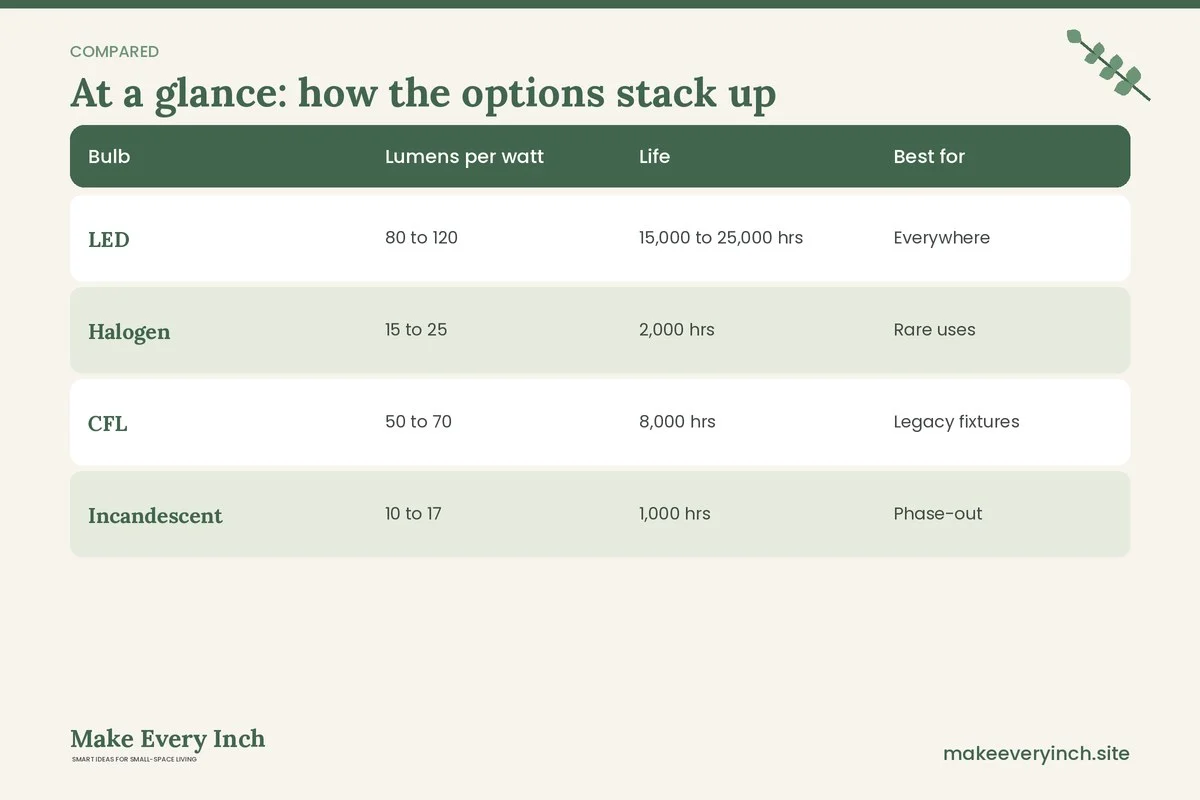Viewport: 1200px width, 800px height.
Task: Select the "Lumens per watt" column header
Action: point(464,156)
